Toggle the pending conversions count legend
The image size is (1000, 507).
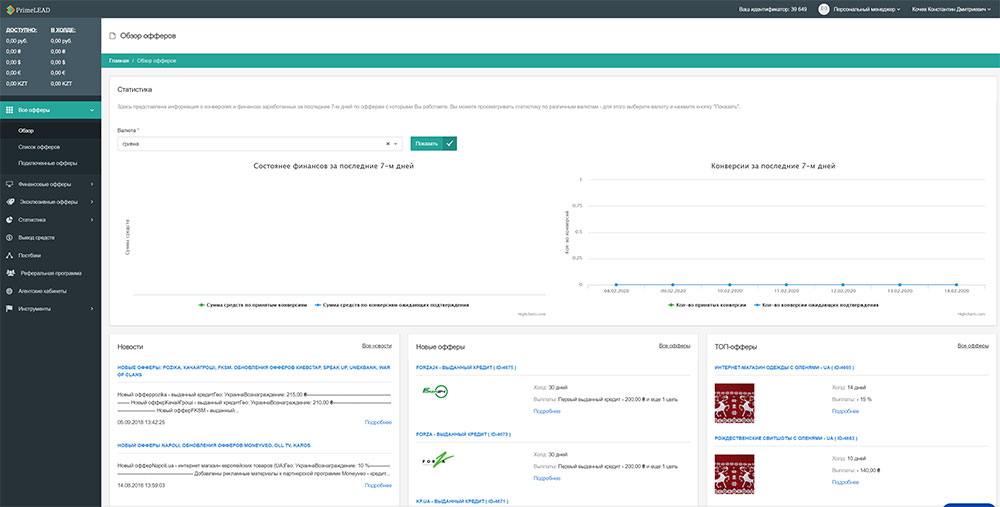tap(816, 305)
